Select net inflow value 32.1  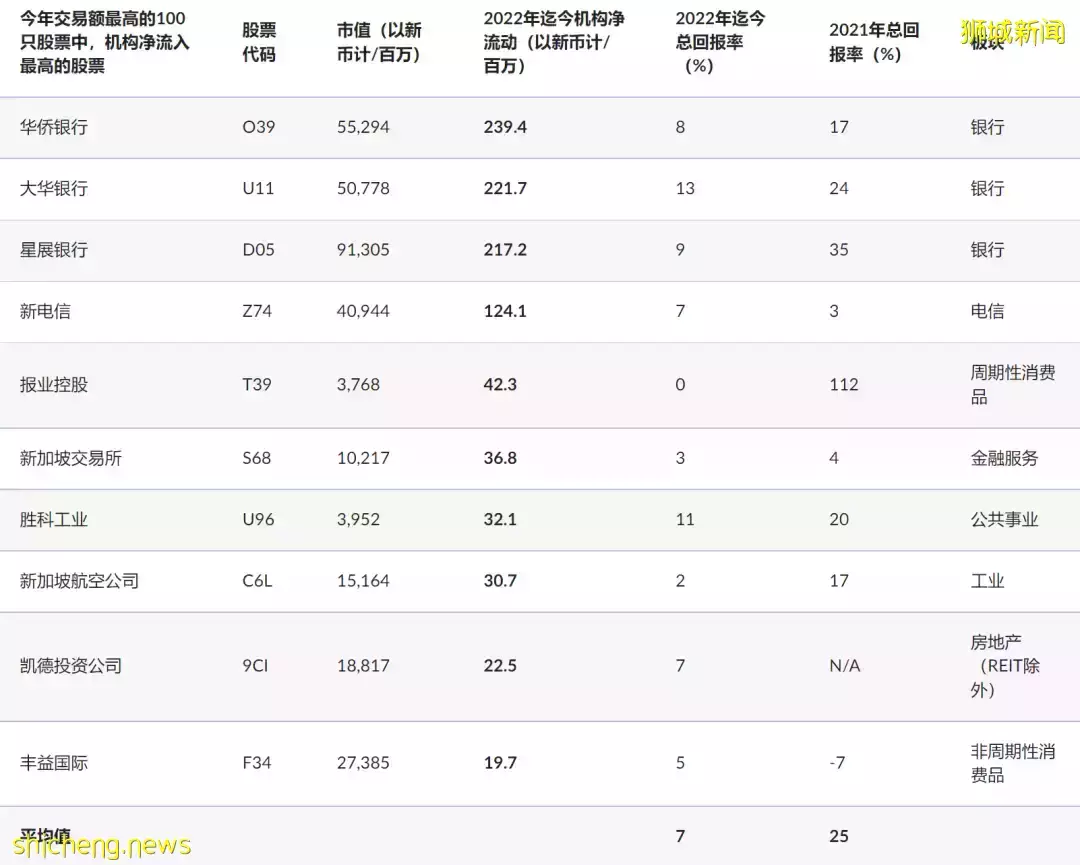500,520
